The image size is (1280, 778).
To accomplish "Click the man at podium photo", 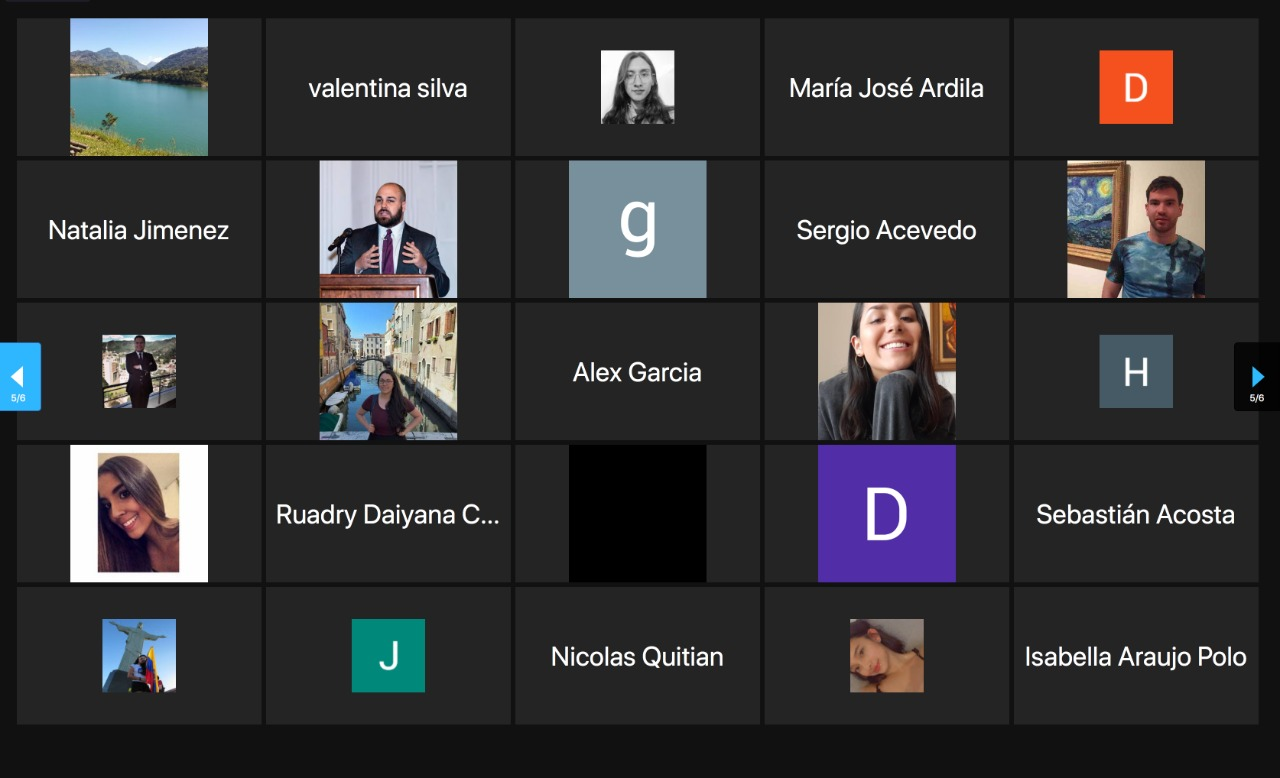I will pos(388,229).
